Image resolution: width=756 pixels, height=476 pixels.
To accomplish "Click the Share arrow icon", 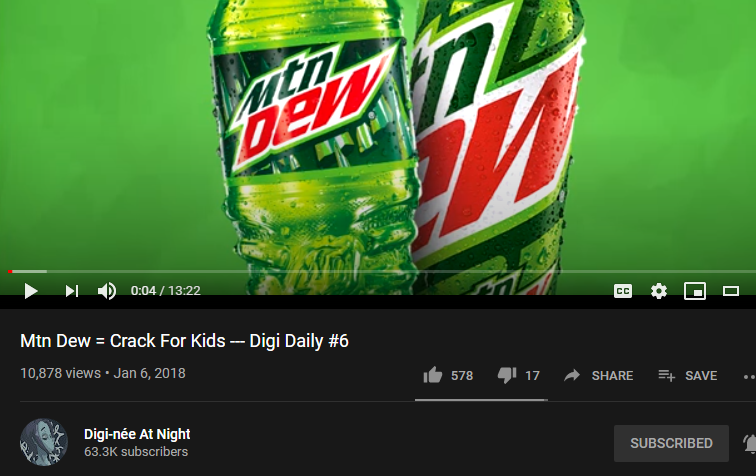I will [572, 375].
